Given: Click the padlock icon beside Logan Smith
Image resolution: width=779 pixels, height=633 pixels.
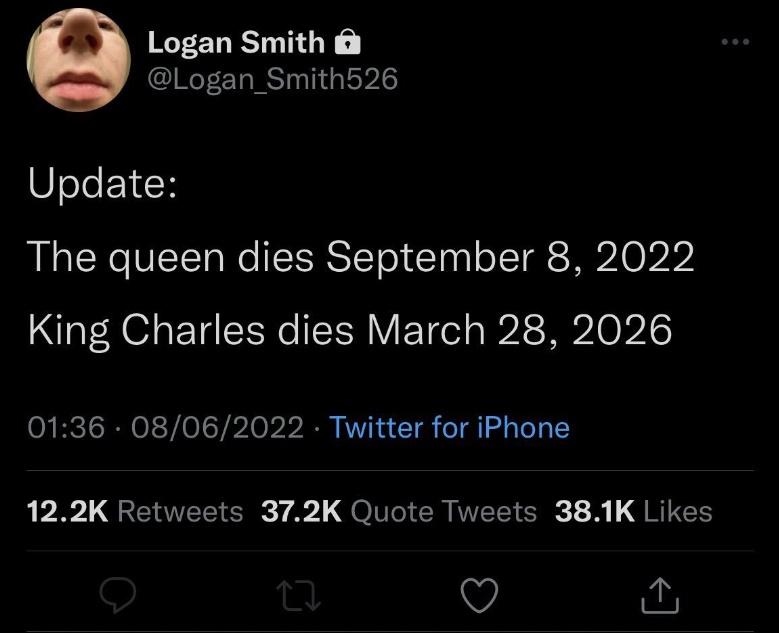Looking at the screenshot, I should pos(345,42).
